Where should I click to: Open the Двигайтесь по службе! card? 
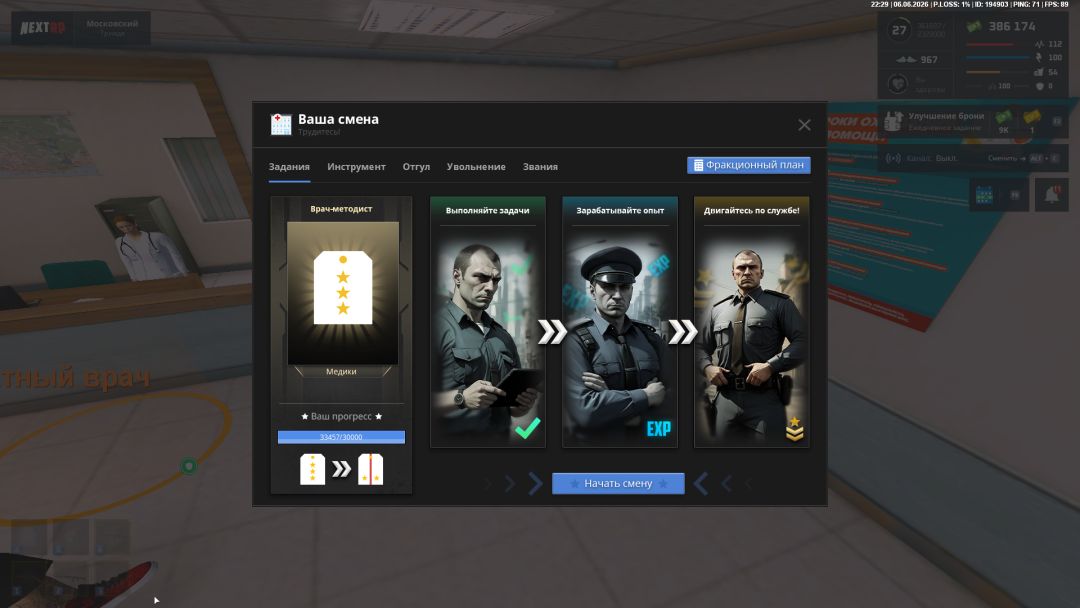(x=751, y=322)
